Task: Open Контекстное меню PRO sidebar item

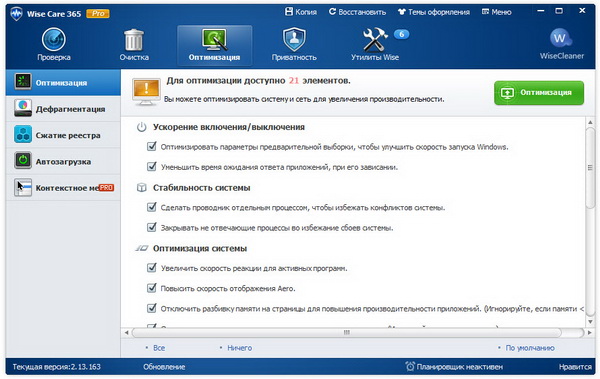Action: point(63,188)
